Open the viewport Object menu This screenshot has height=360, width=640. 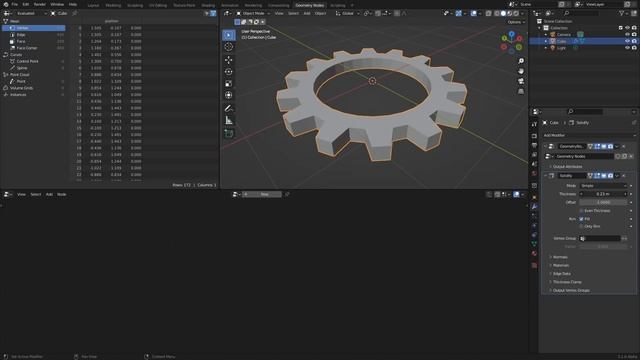[x=320, y=13]
